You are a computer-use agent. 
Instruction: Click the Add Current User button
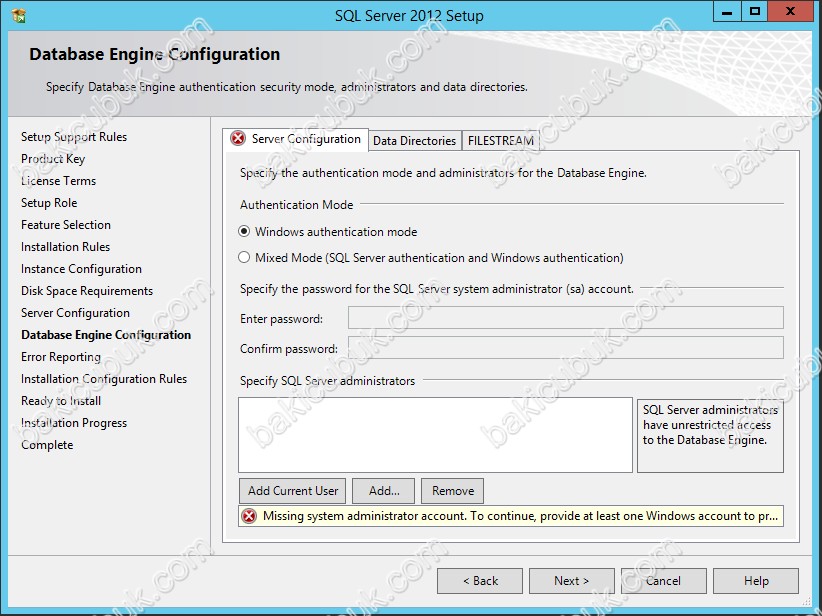(293, 491)
